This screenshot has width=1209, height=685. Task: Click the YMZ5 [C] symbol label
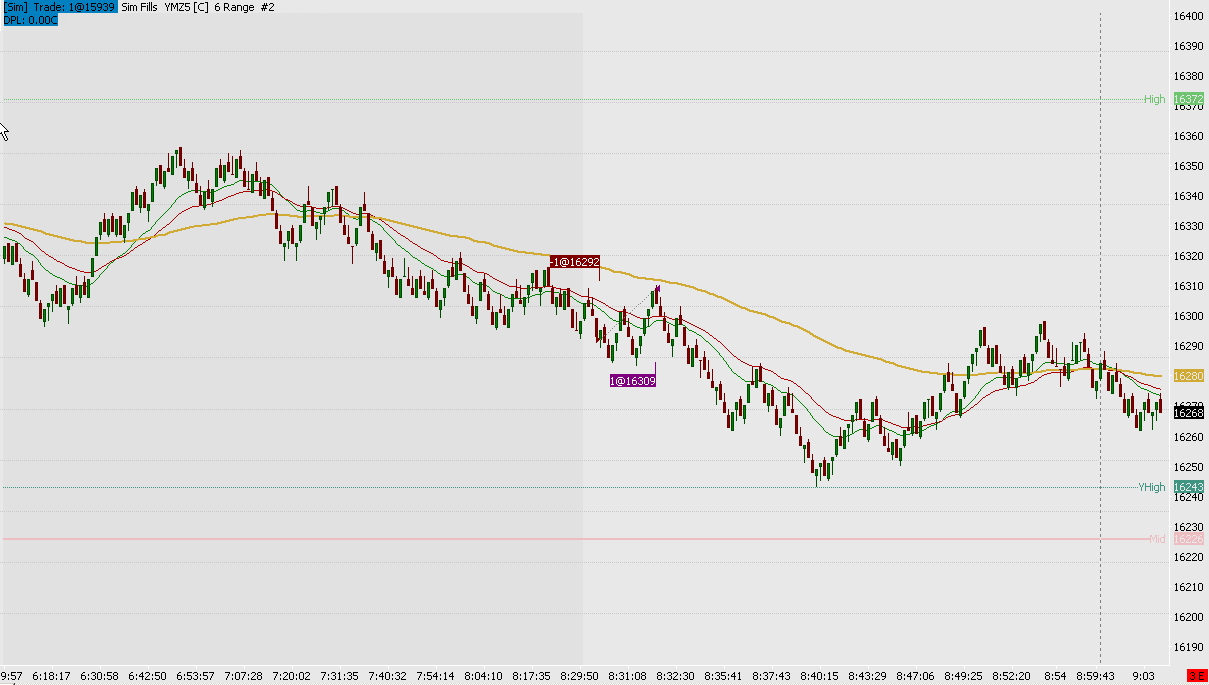coord(186,7)
